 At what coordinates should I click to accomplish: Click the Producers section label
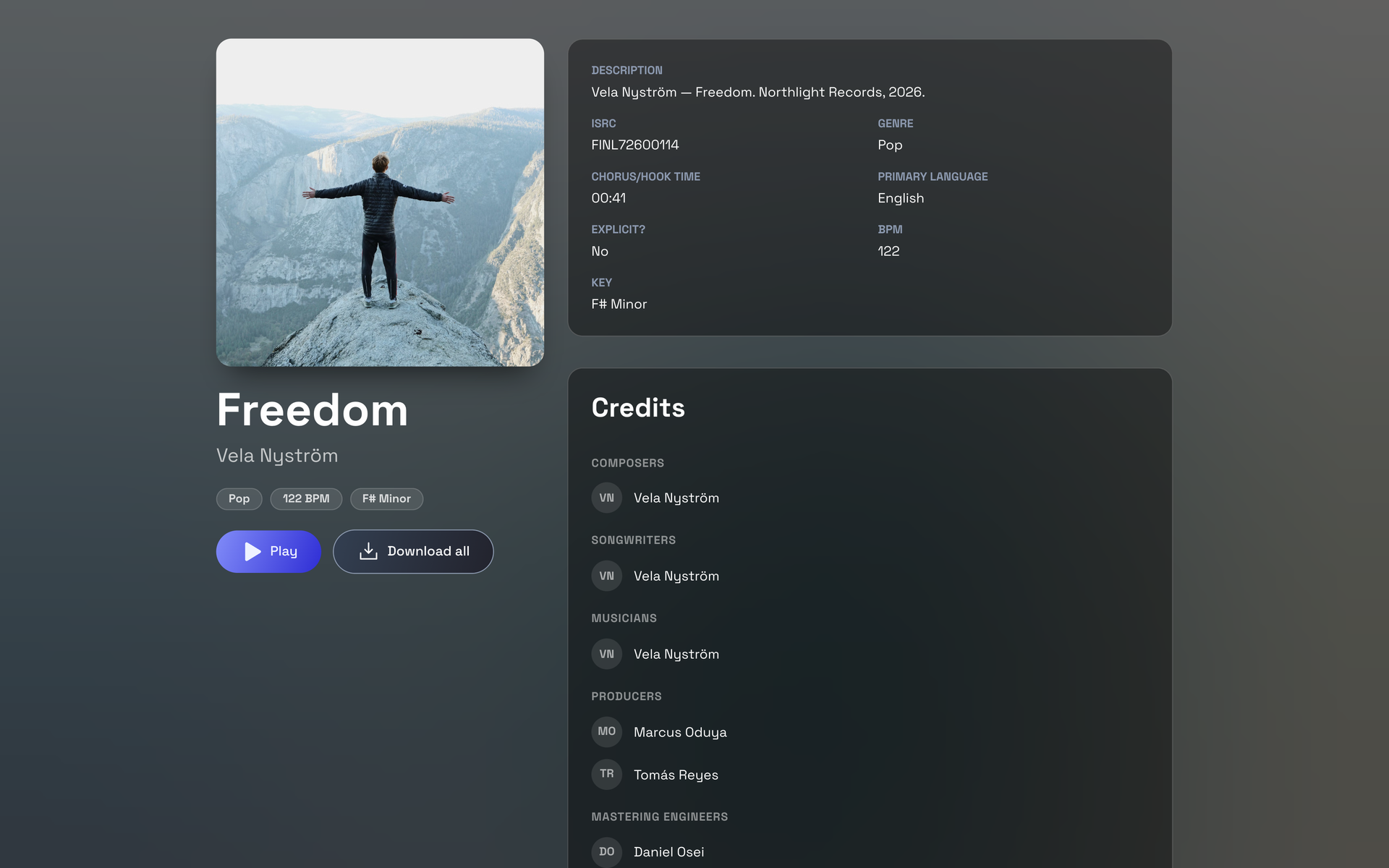coord(626,697)
